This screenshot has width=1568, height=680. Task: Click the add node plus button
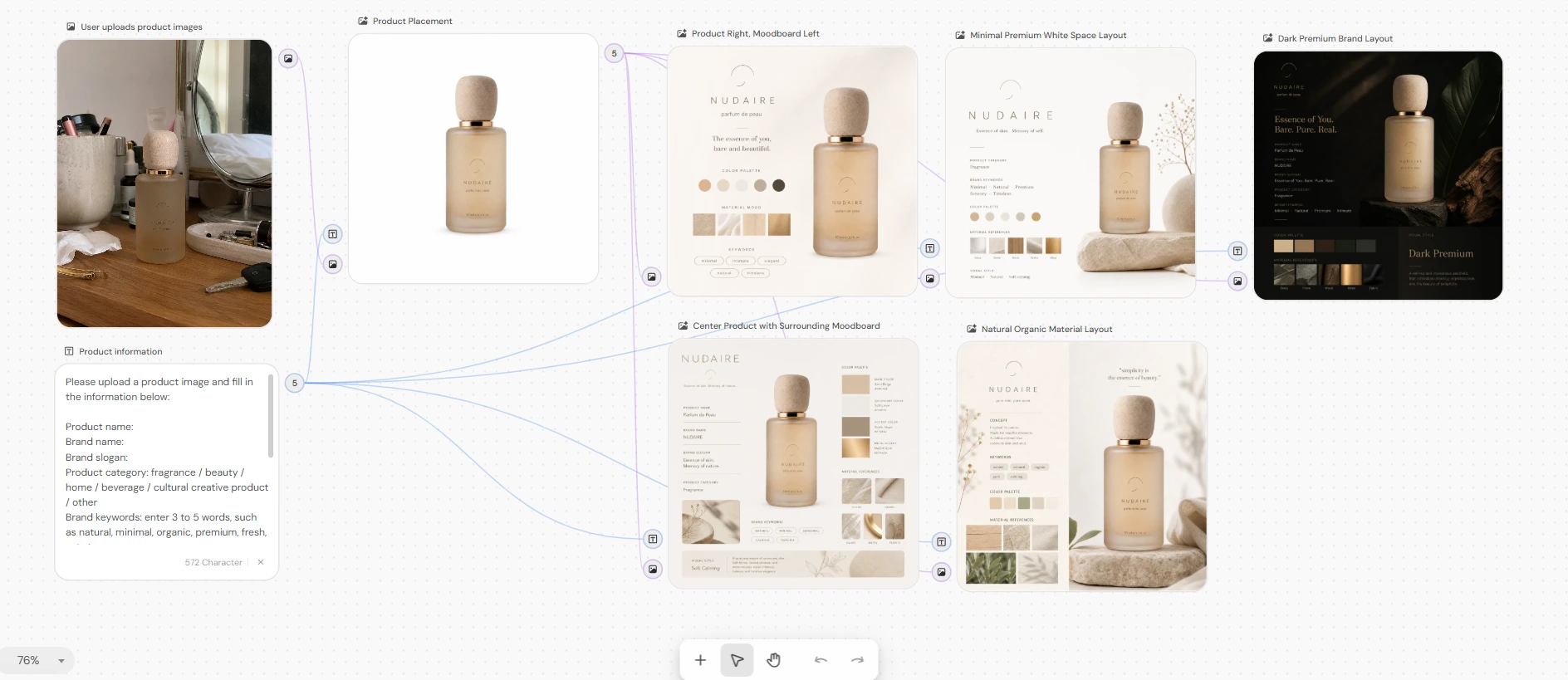tap(700, 660)
